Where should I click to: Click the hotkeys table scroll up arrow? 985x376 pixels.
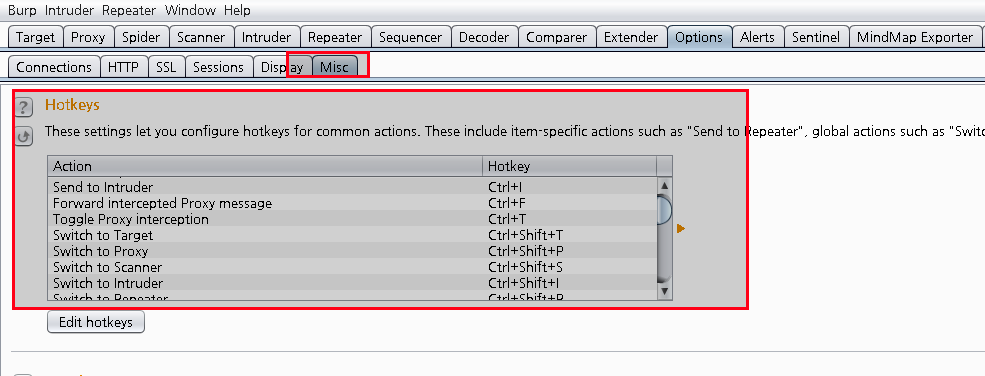664,186
